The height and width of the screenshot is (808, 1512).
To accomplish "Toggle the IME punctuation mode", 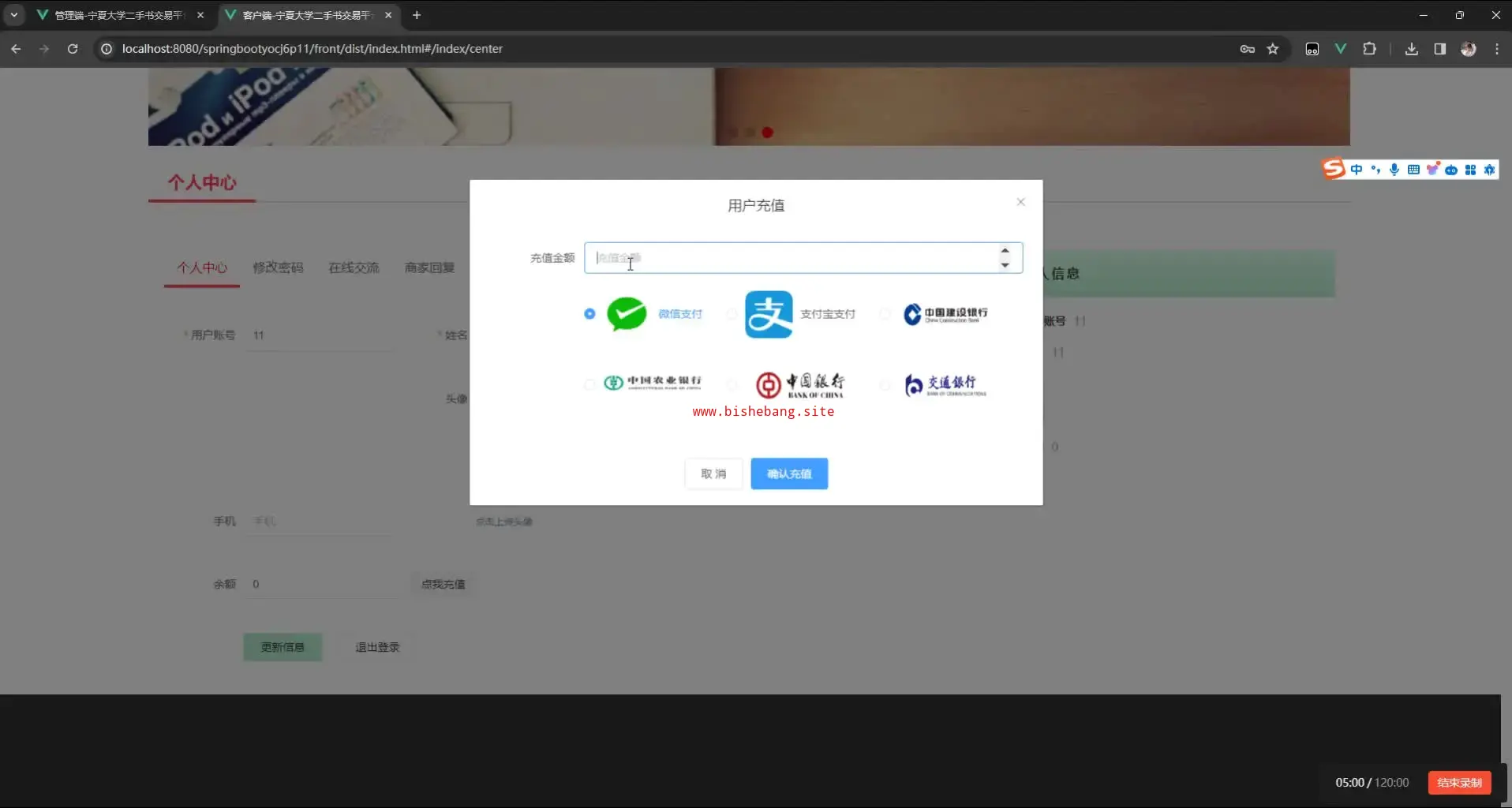I will [x=1375, y=170].
